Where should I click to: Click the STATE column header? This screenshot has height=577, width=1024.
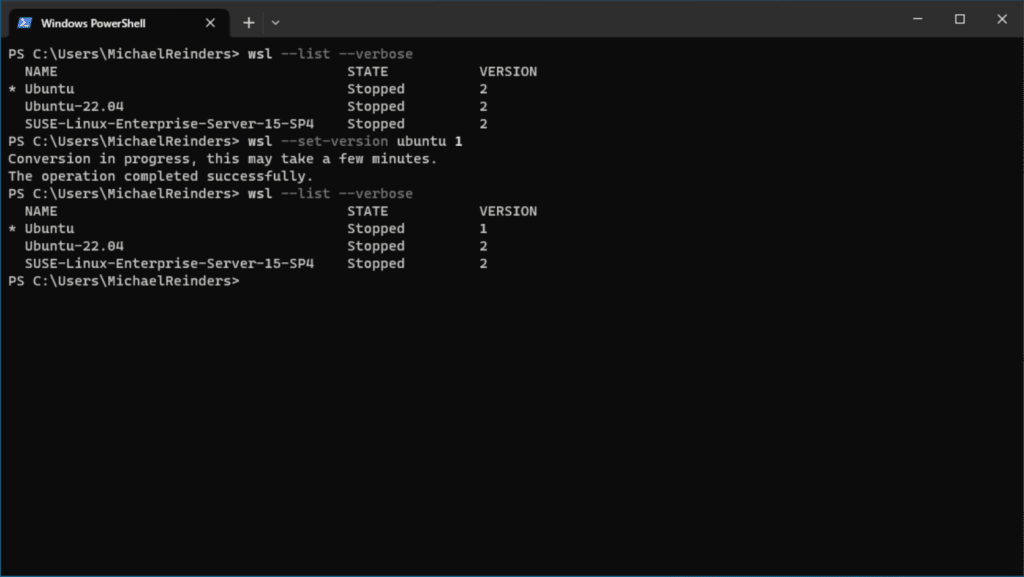[368, 71]
